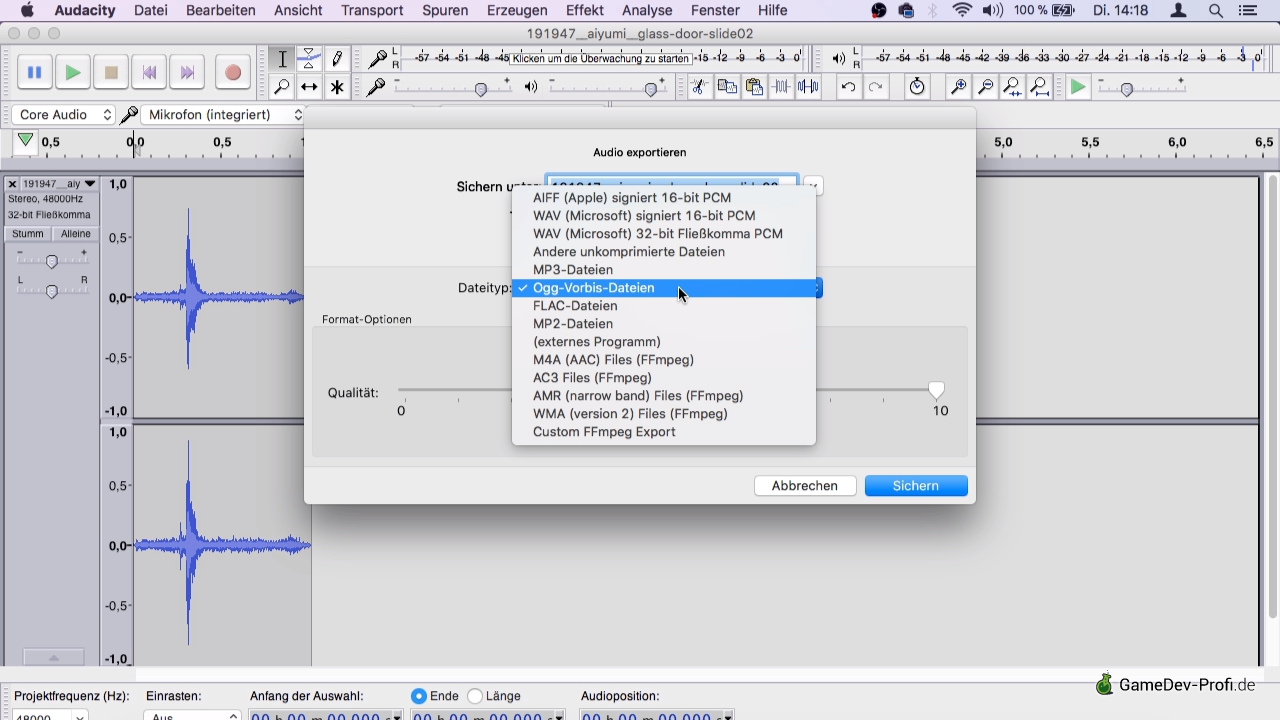Choose Ogg-Vorbis-Dateien format
Screen dimensions: 1280x720
[664, 288]
